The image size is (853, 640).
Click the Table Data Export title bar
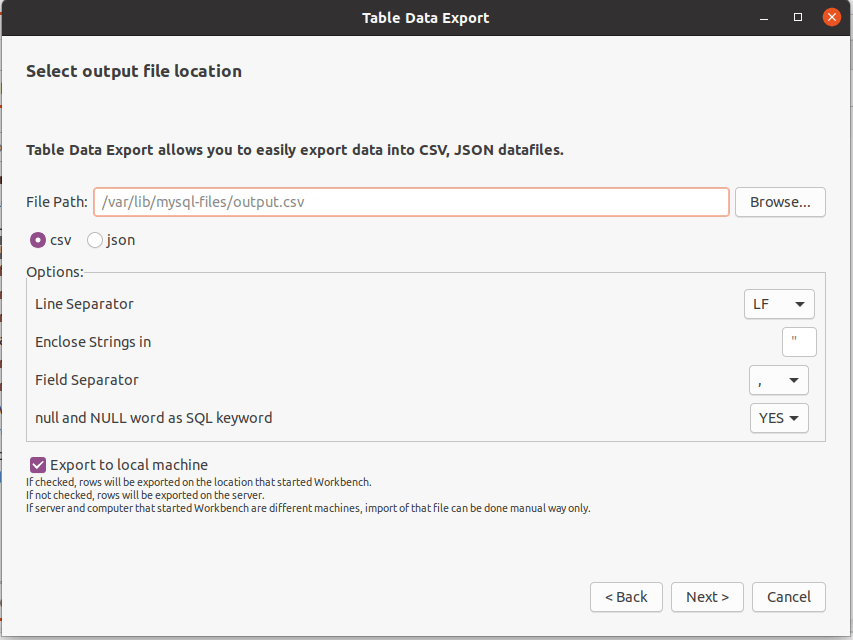click(425, 17)
